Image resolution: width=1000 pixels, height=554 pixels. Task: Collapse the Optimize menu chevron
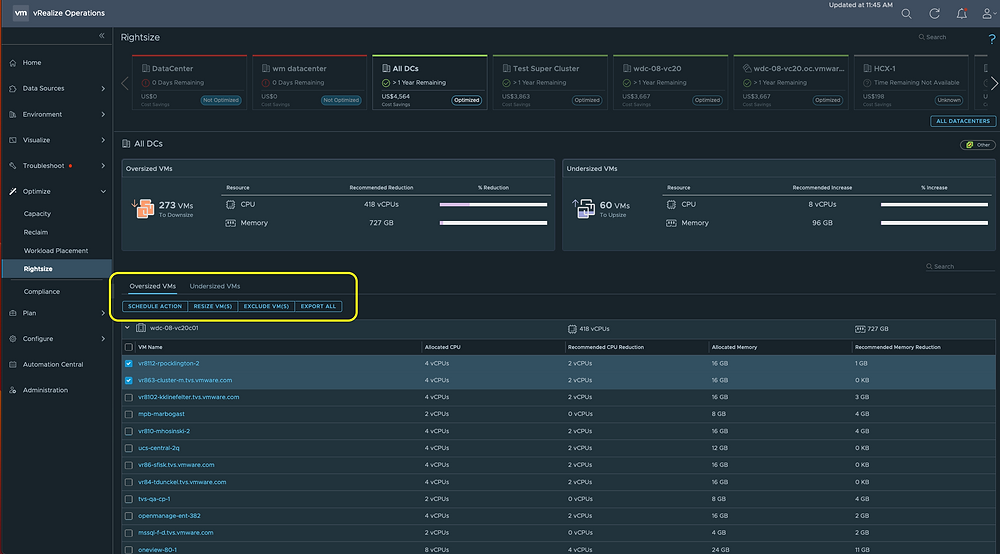coord(103,191)
